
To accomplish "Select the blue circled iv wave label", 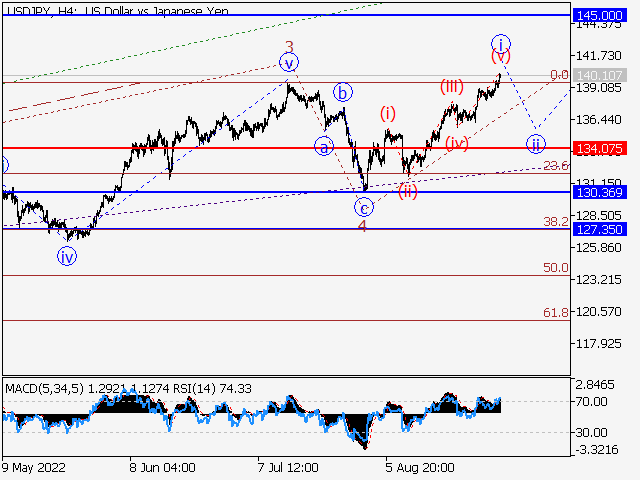I will tap(67, 257).
